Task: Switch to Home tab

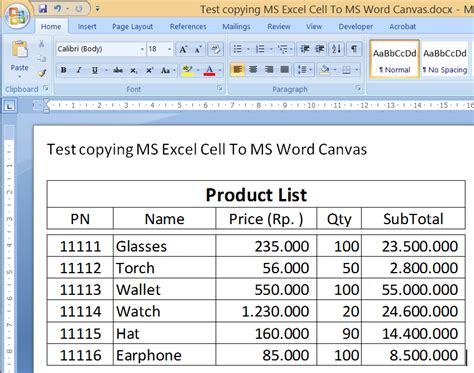Action: [x=51, y=27]
